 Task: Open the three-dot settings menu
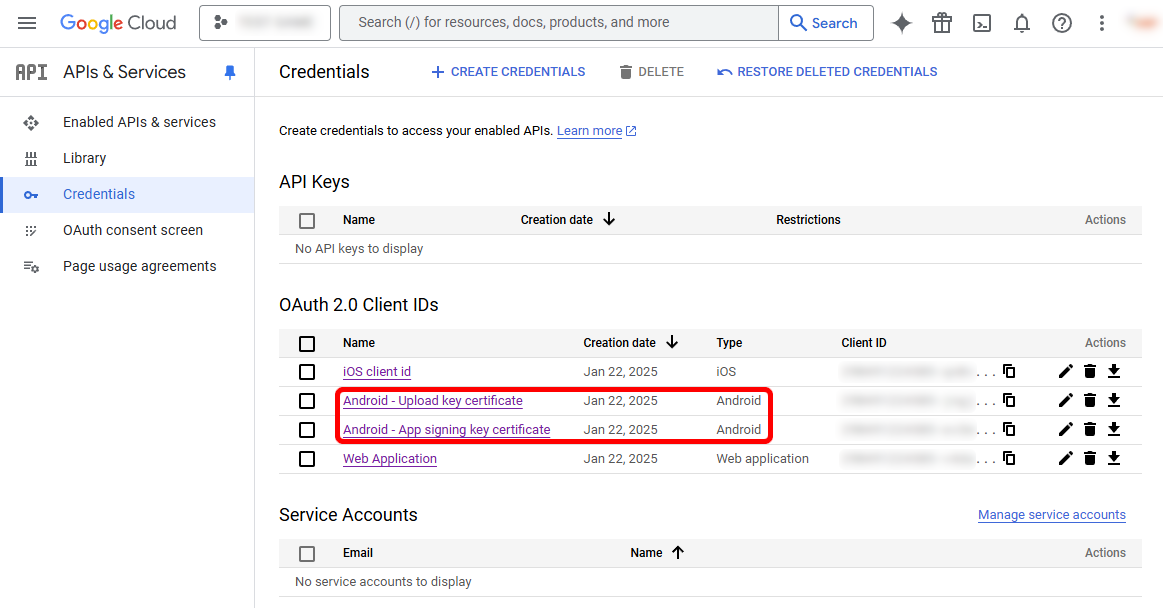1102,23
